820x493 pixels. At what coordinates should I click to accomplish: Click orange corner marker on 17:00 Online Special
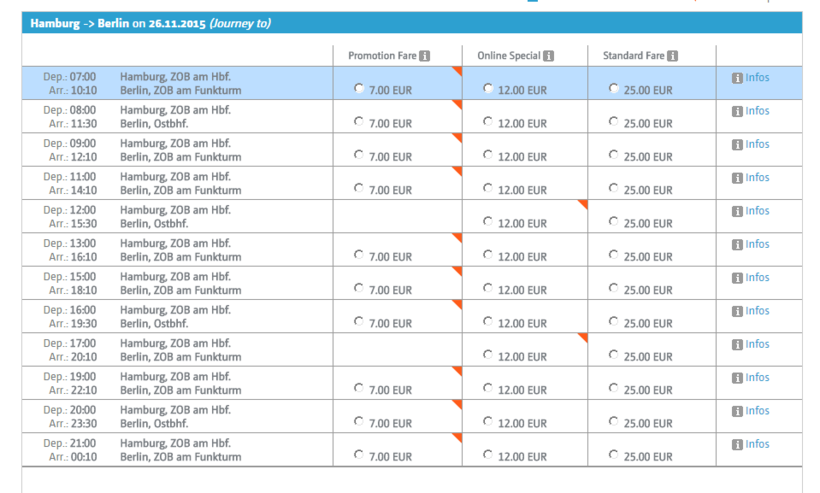582,339
